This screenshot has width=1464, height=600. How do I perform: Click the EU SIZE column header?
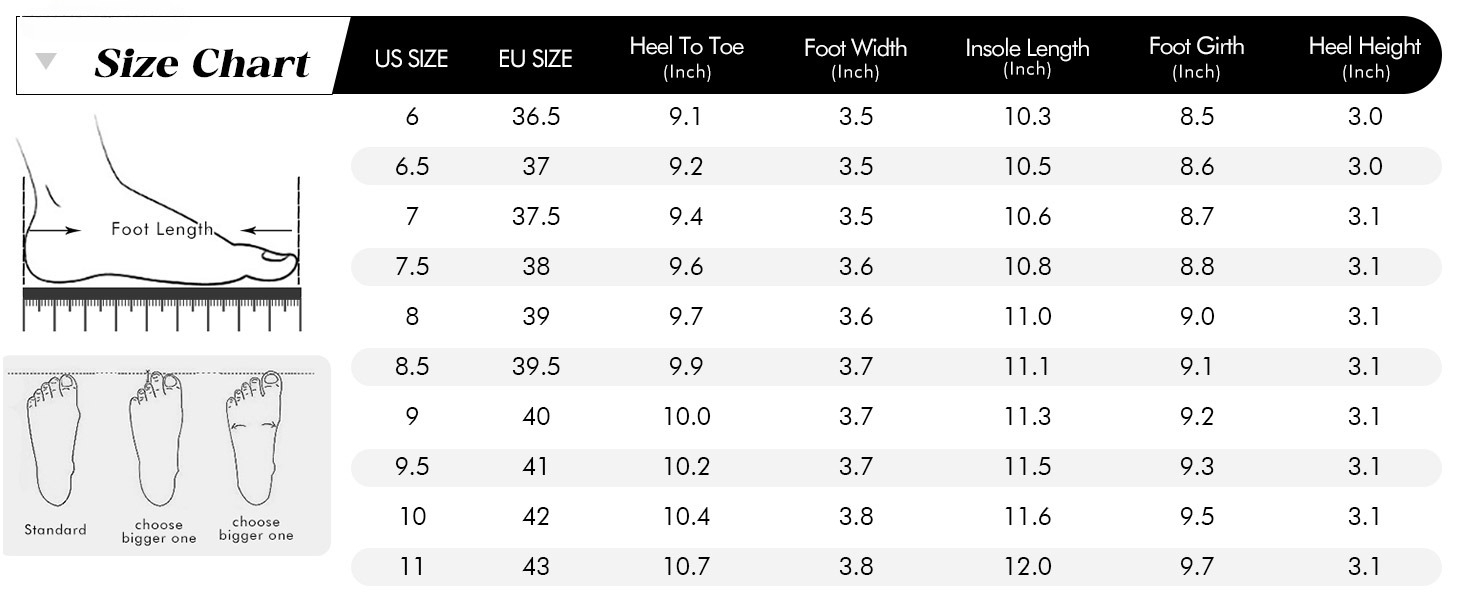535,59
